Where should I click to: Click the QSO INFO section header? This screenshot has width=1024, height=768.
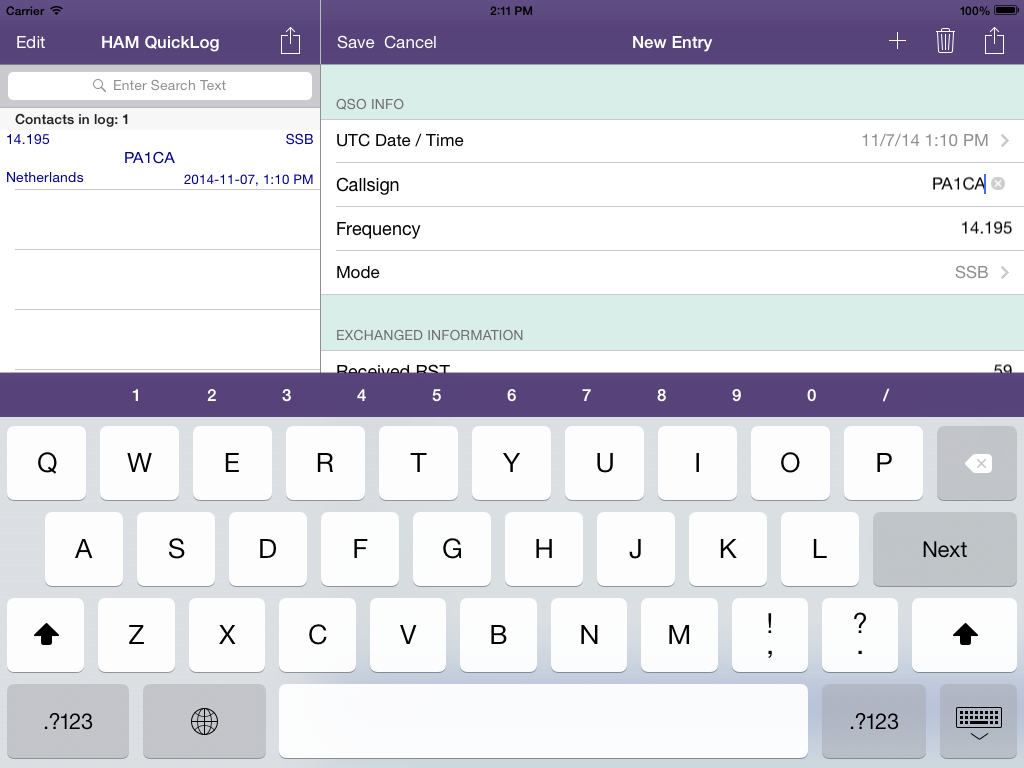tap(370, 104)
